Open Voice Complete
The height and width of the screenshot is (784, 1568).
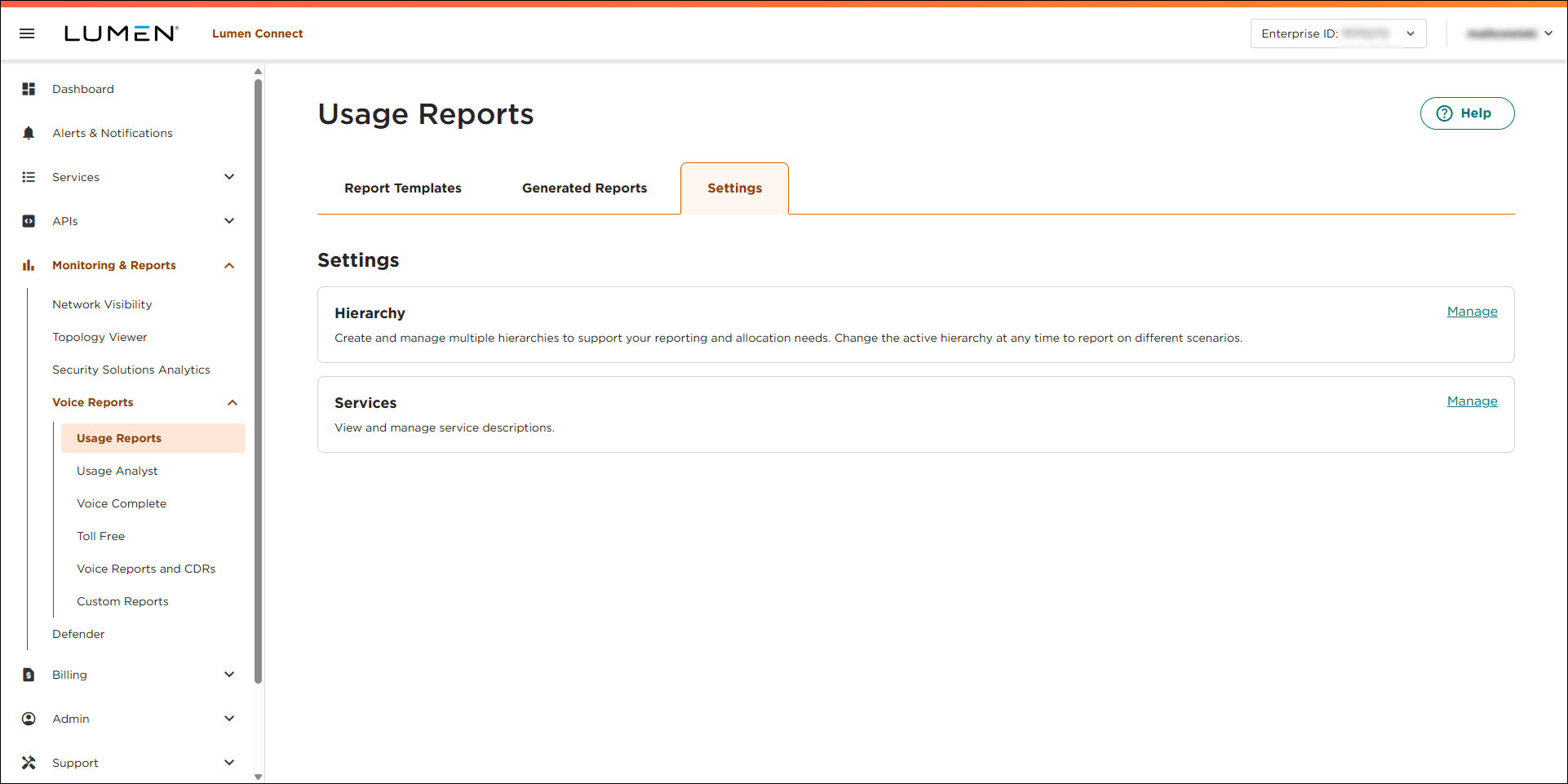(122, 503)
